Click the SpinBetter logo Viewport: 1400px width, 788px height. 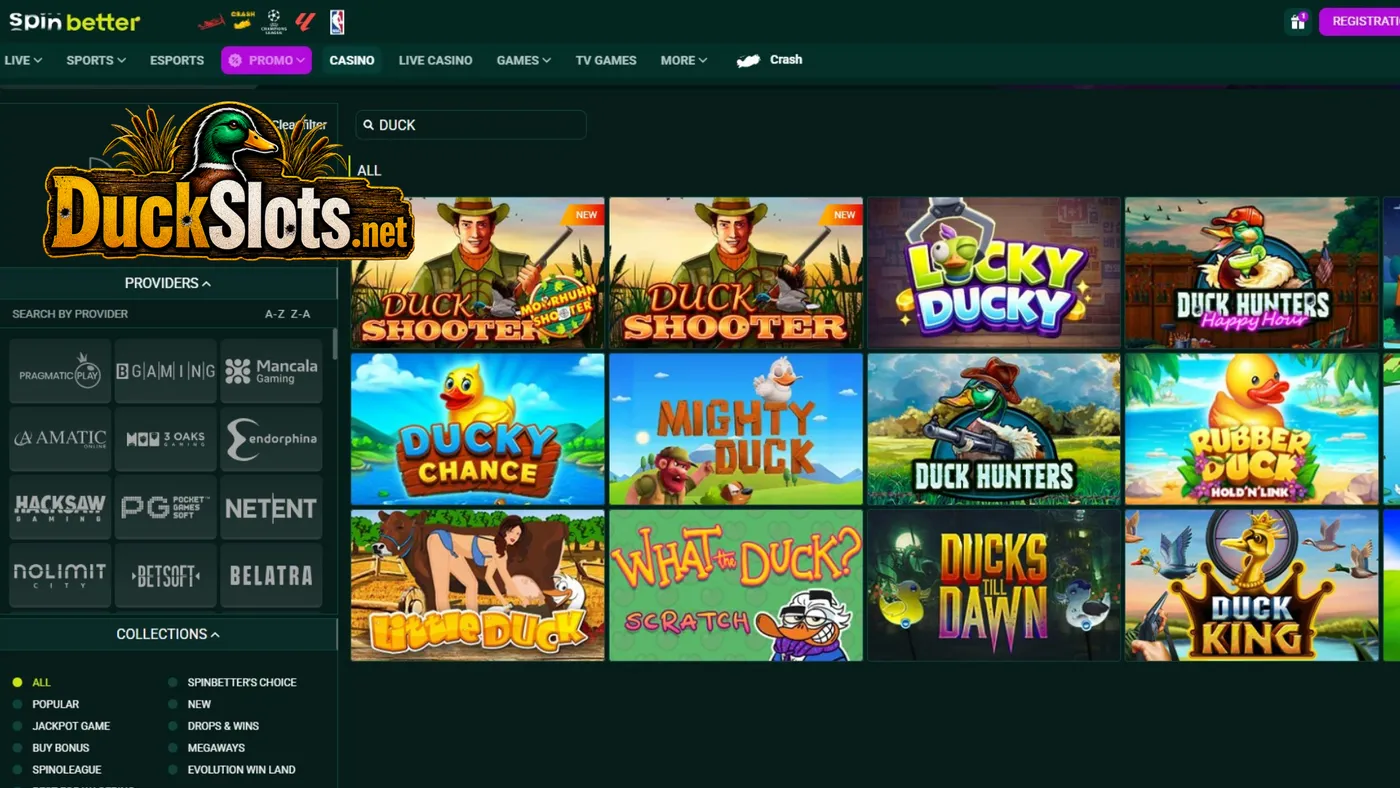(x=75, y=21)
